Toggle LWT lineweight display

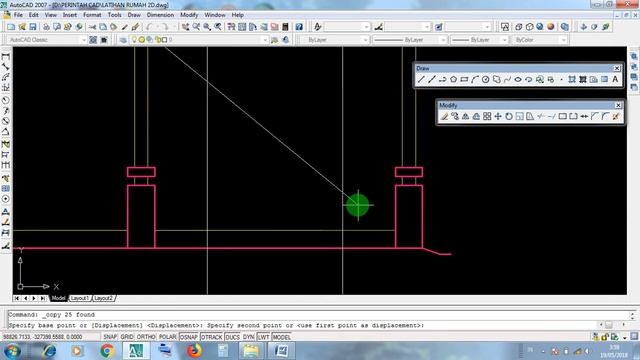(x=264, y=337)
